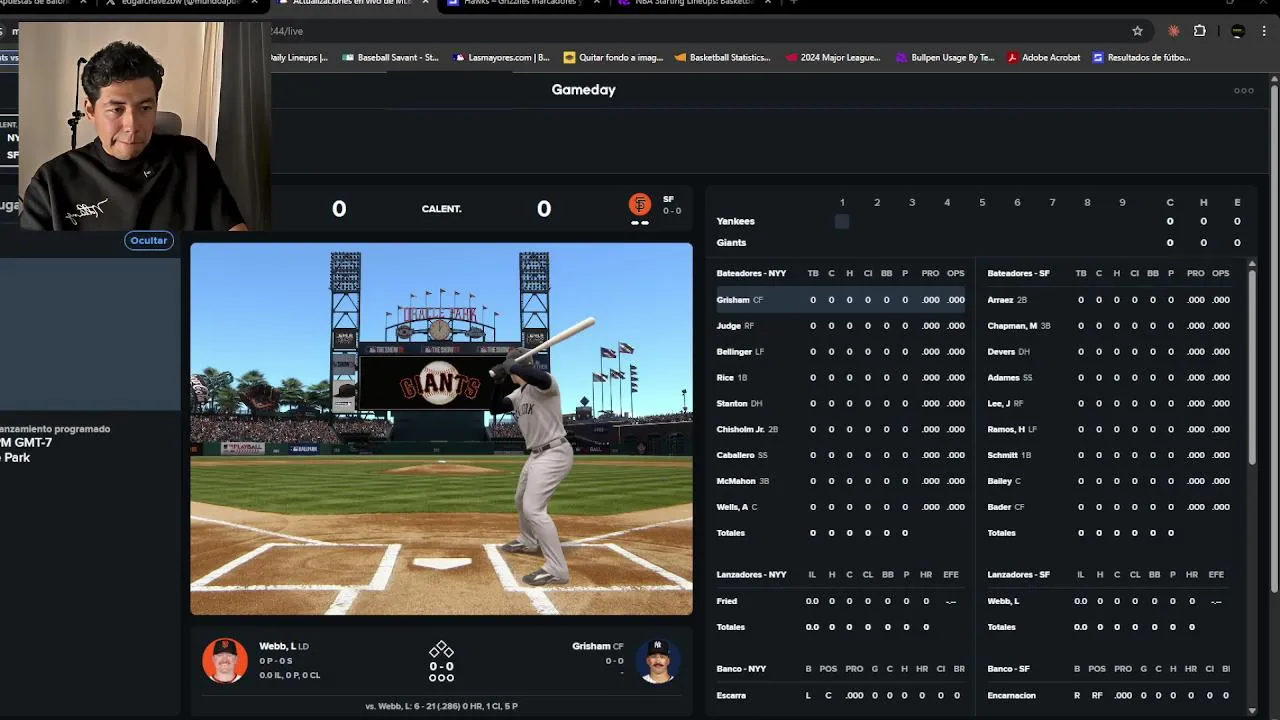Open the Lasmayores.com bookmark
This screenshot has height=720, width=1280.
click(x=502, y=58)
